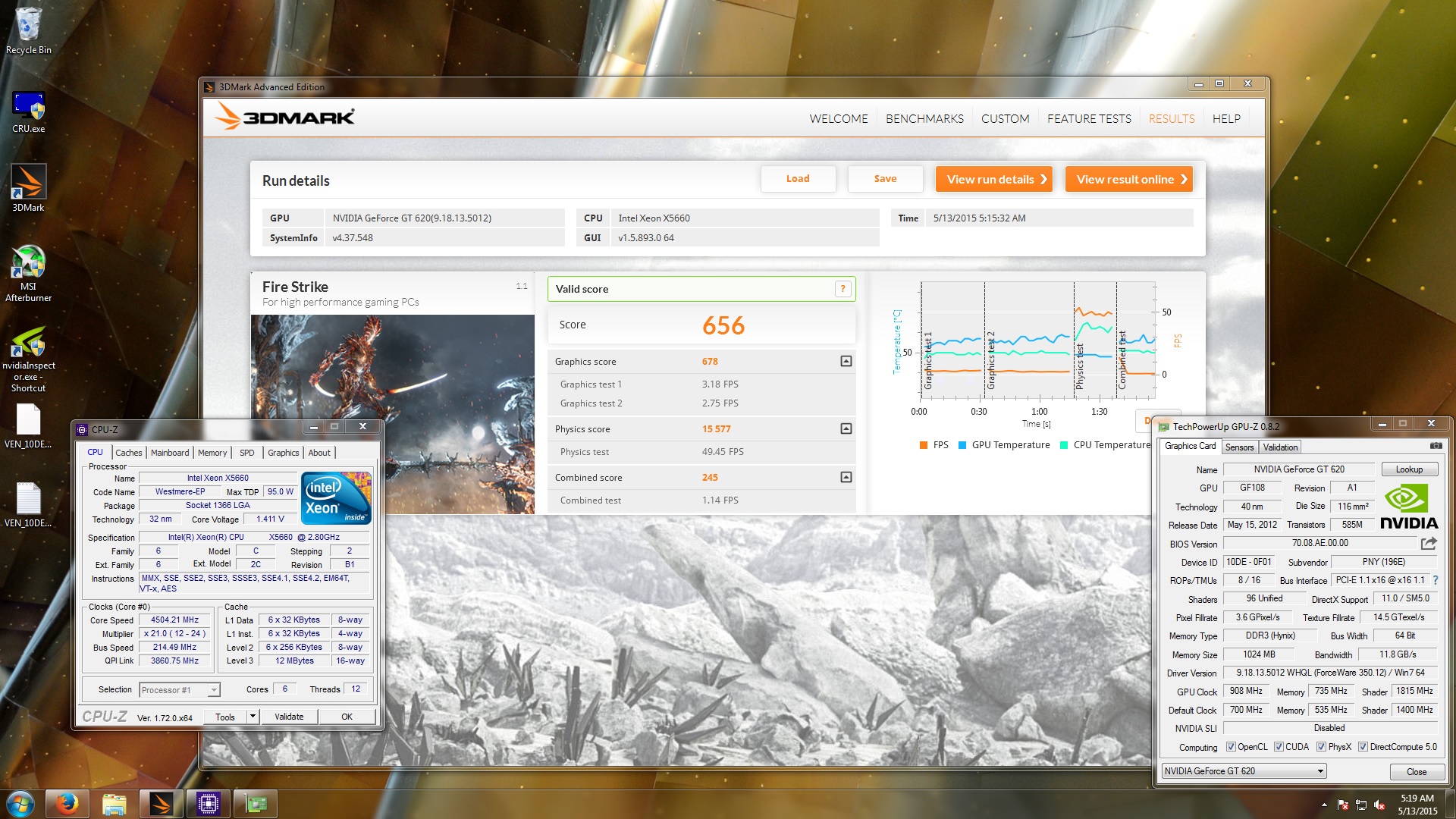The height and width of the screenshot is (819, 1456).
Task: Open the HELP tab in 3DMark
Action: pos(1226,119)
